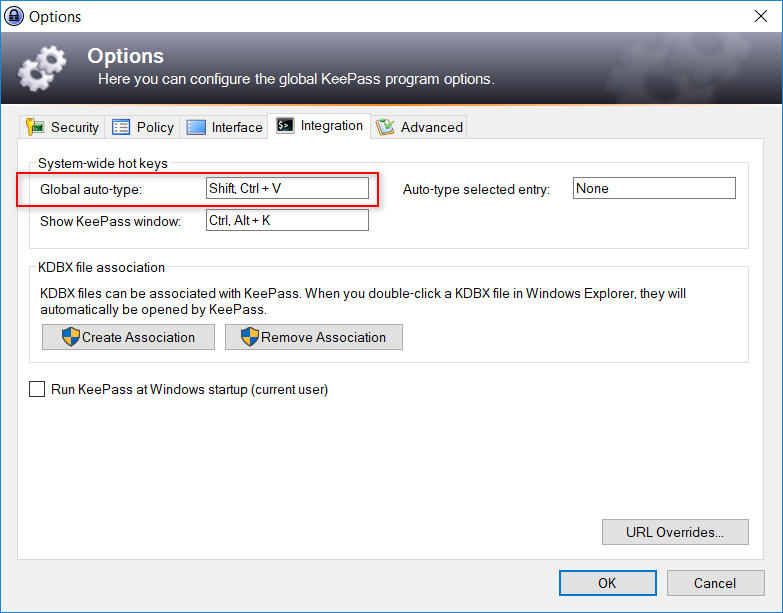The height and width of the screenshot is (613, 783).
Task: Select the Integration tab
Action: [319, 126]
